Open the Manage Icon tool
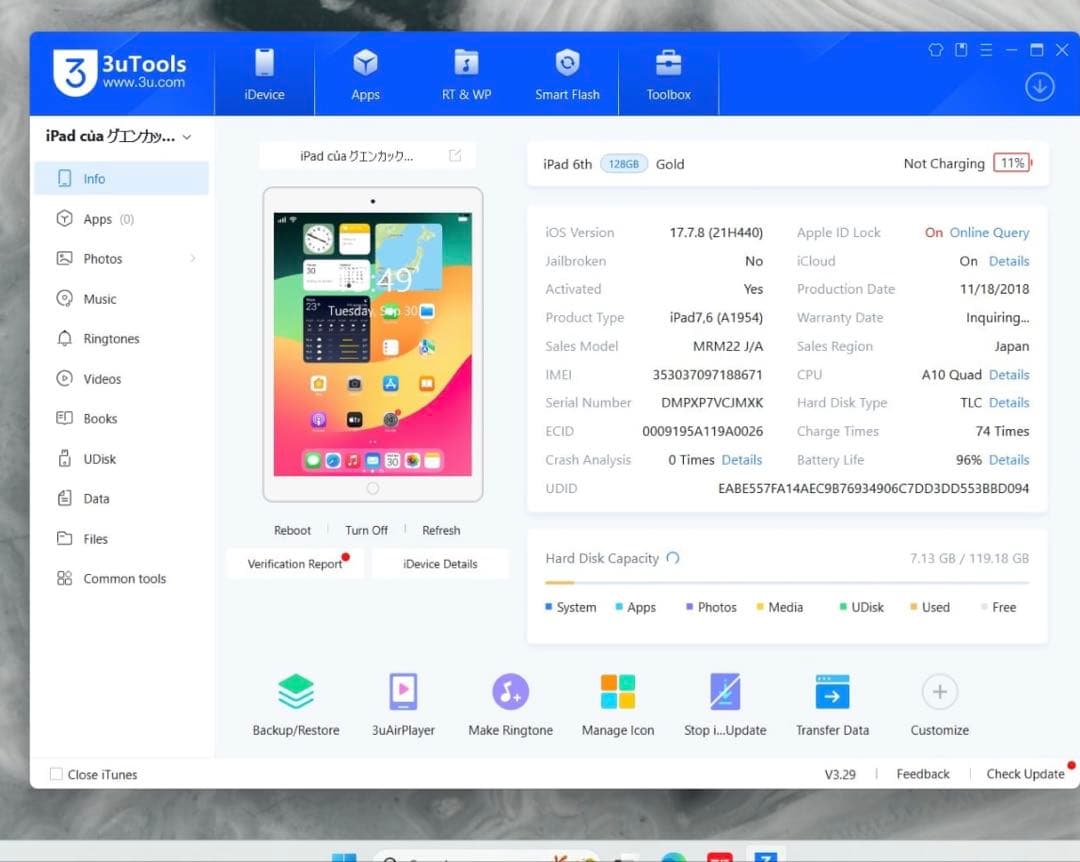Image resolution: width=1080 pixels, height=862 pixels. pyautogui.click(x=617, y=700)
